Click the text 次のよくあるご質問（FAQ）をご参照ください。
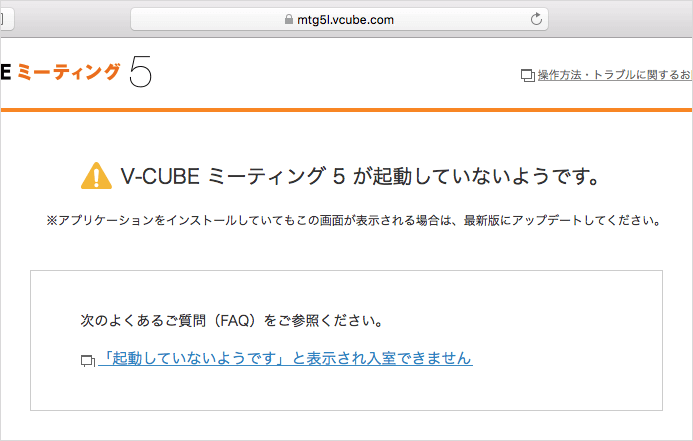The width and height of the screenshot is (693, 441). click(232, 320)
